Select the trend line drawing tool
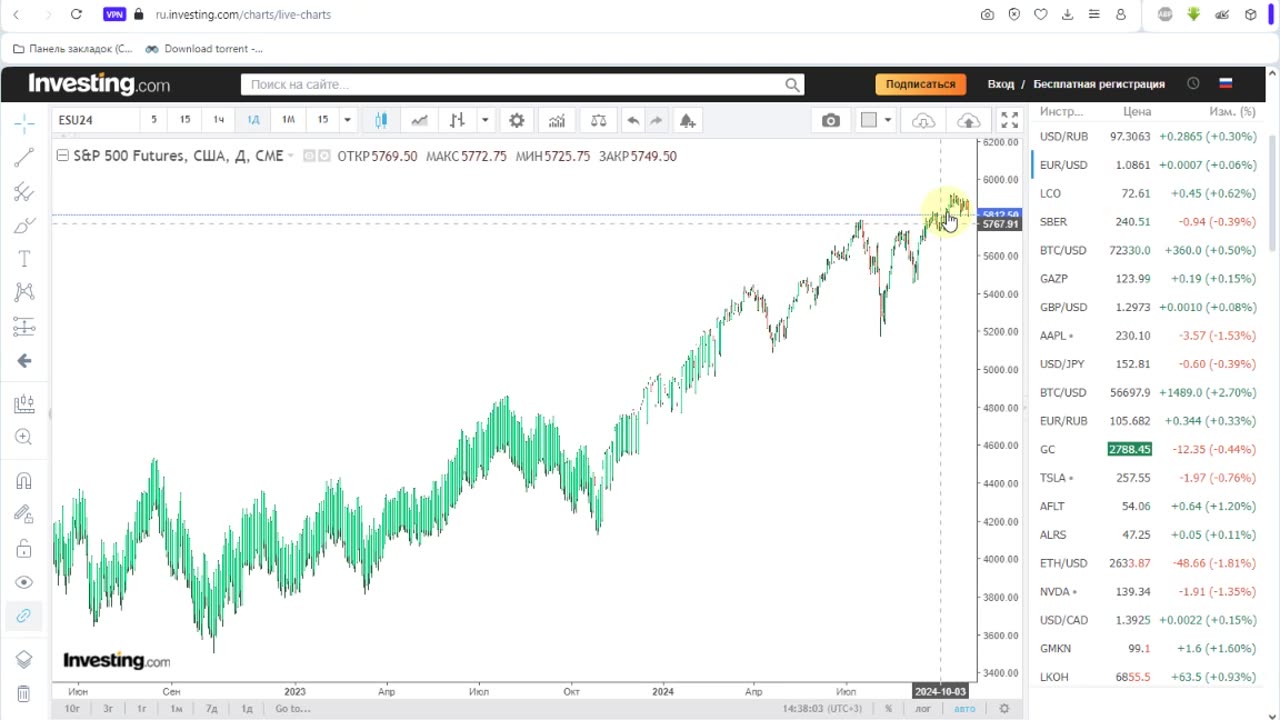The image size is (1280, 720). [24, 157]
